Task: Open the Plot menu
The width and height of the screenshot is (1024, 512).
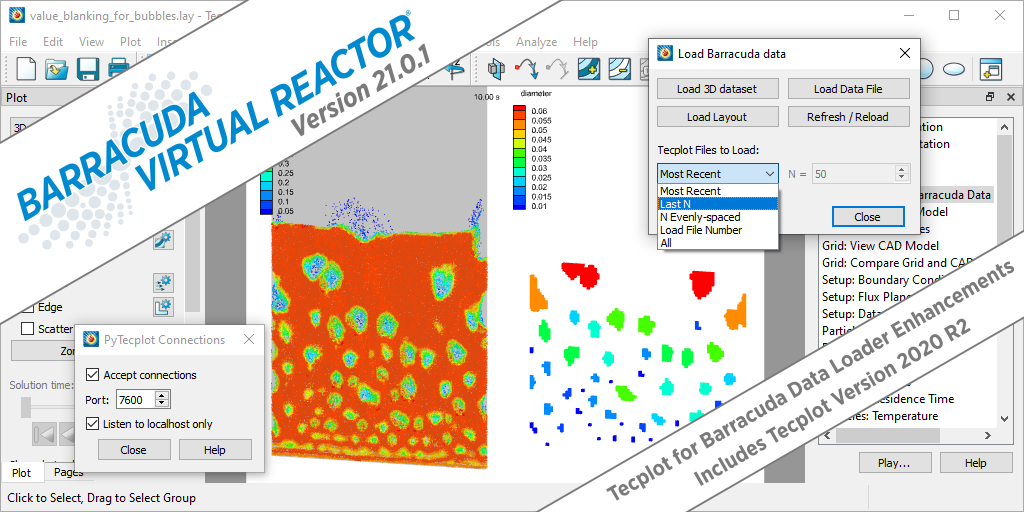Action: click(131, 42)
